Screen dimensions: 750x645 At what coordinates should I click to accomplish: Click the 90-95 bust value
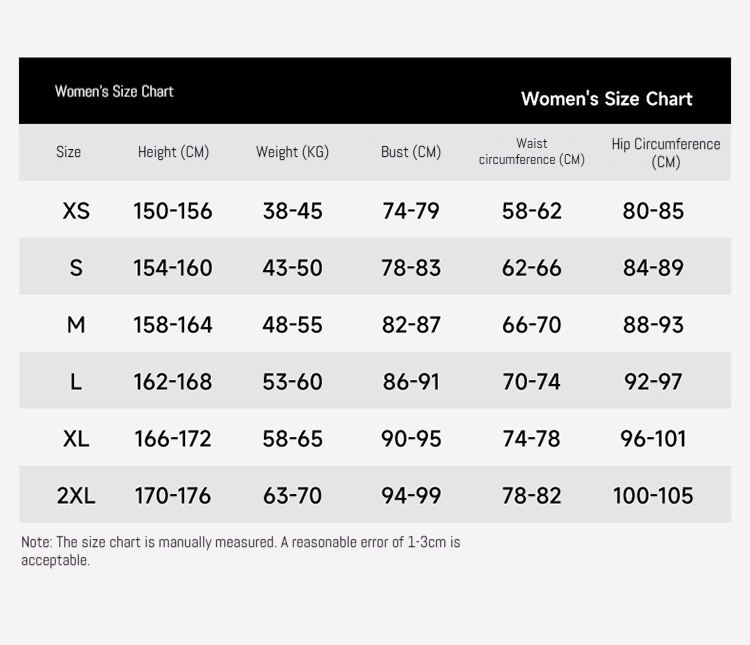tap(411, 438)
